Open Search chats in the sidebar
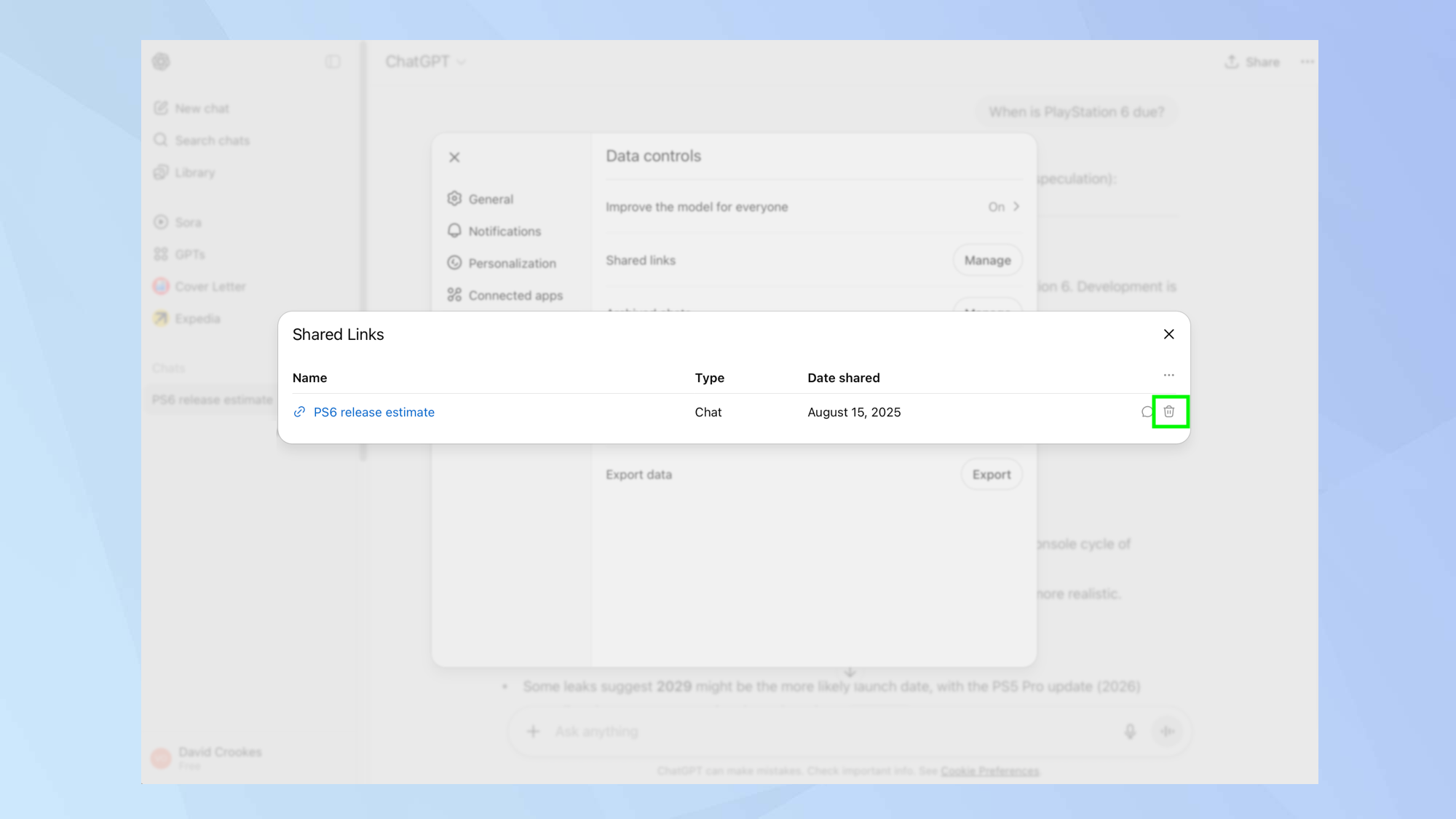This screenshot has height=819, width=1456. tap(212, 140)
